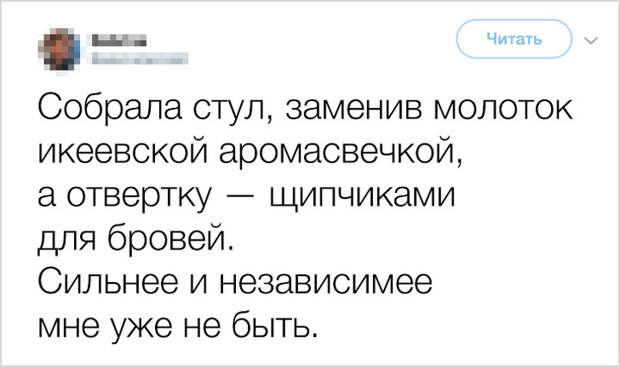Screen dimensions: 620x367
Task: Follow the user with Читать button
Action: click(x=514, y=39)
